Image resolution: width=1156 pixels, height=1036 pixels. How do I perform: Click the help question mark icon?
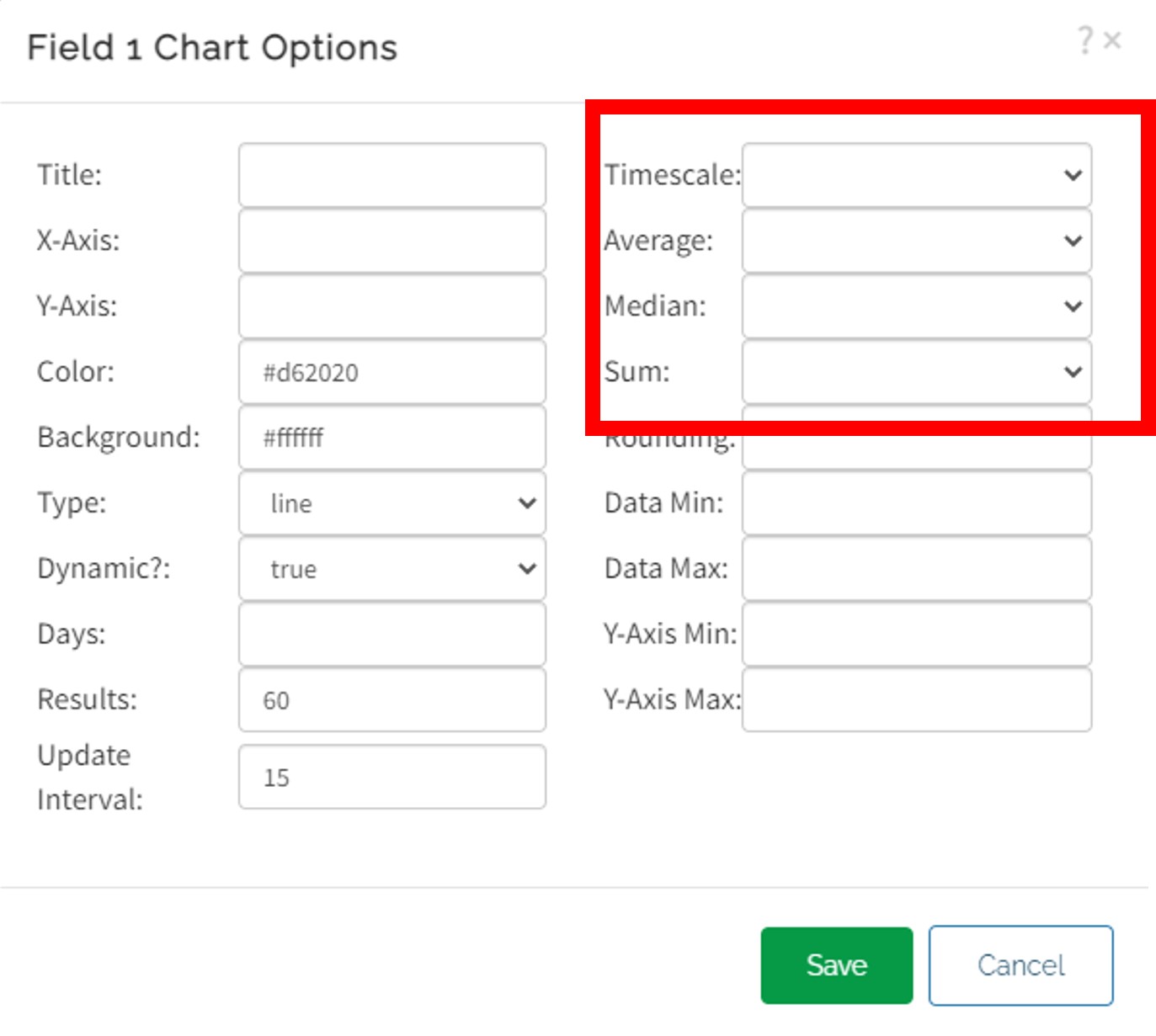pos(1085,40)
